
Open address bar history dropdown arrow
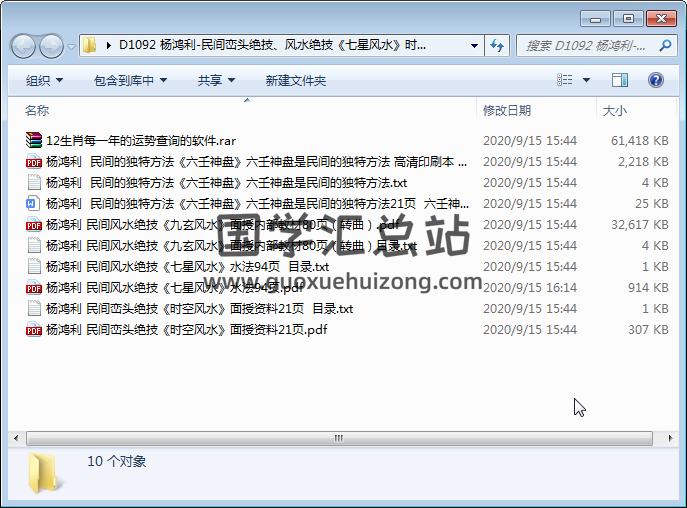(474, 46)
